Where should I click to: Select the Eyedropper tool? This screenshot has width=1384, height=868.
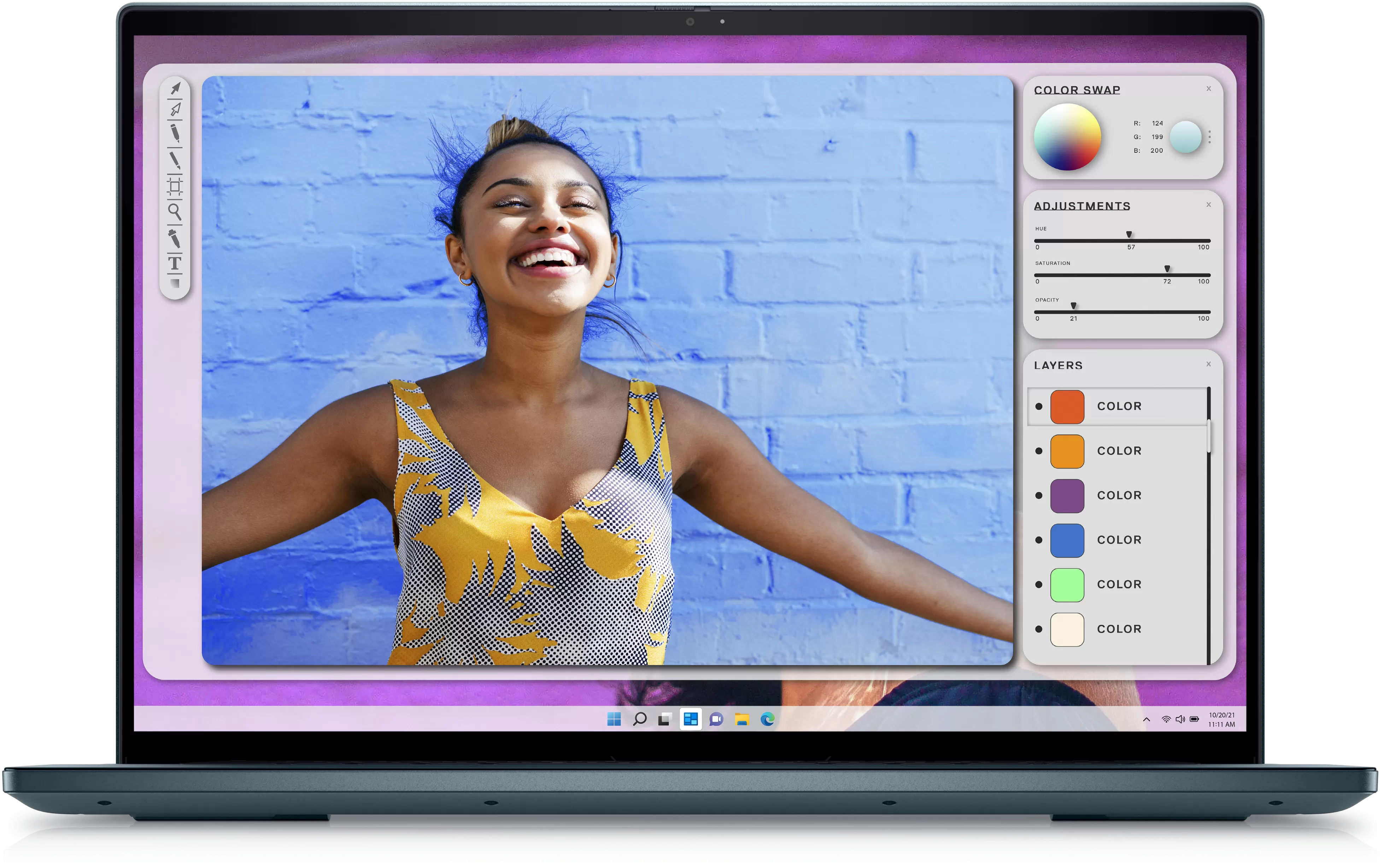[175, 238]
